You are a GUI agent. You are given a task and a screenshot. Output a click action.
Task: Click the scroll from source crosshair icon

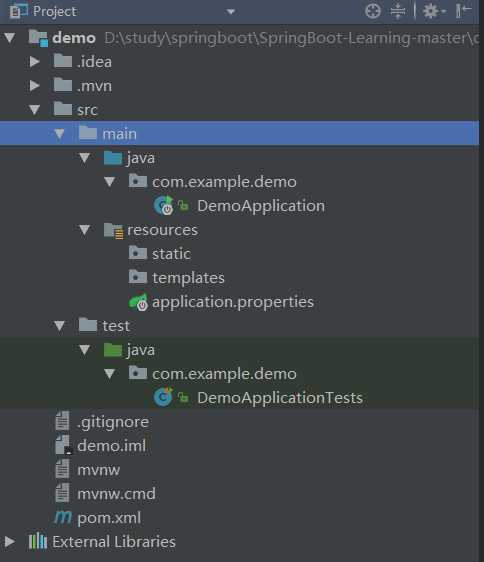click(x=373, y=11)
